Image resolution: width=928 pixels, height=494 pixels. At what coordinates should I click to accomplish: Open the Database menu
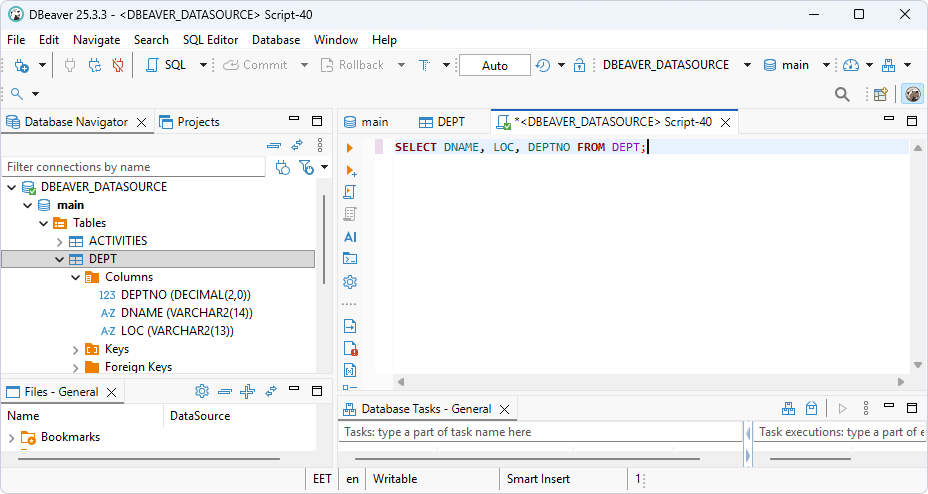point(276,40)
